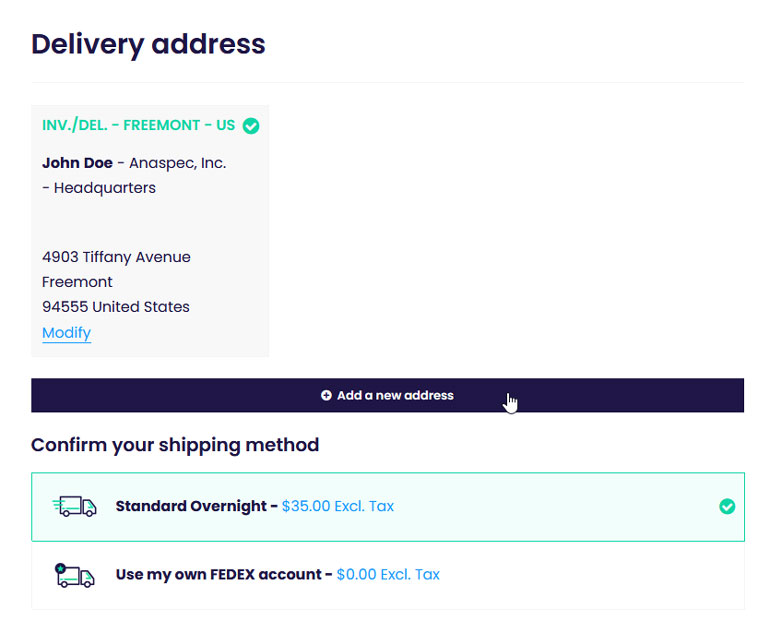The width and height of the screenshot is (770, 633).
Task: Click the Delivery address heading
Action: click(148, 44)
